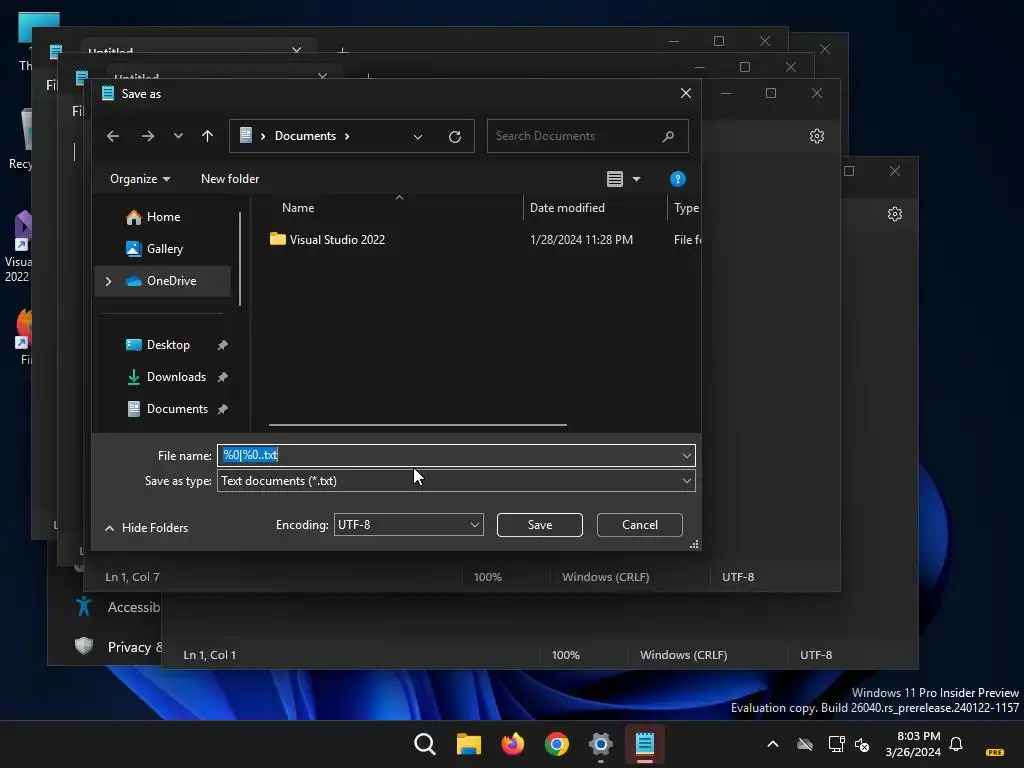Click the Save button
Screen dimensions: 1024x768
coord(539,525)
